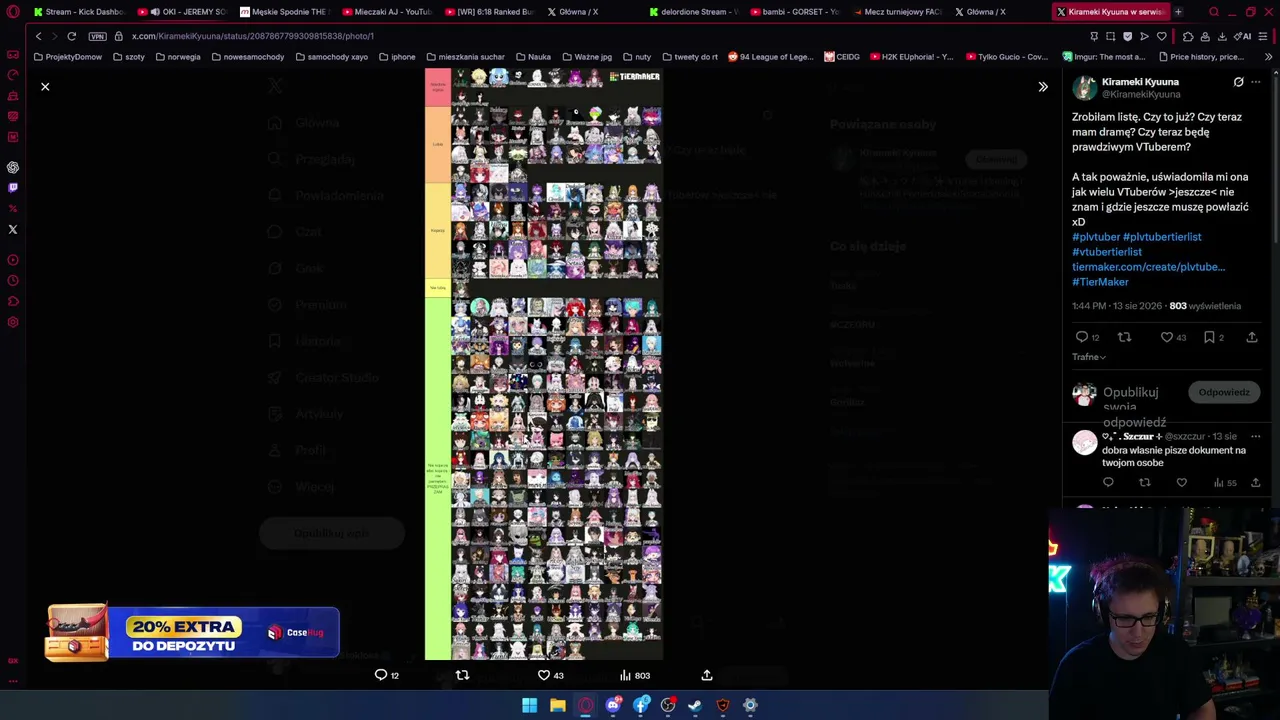Open sidebar settings gear icon
The image size is (1280, 720).
point(13,322)
